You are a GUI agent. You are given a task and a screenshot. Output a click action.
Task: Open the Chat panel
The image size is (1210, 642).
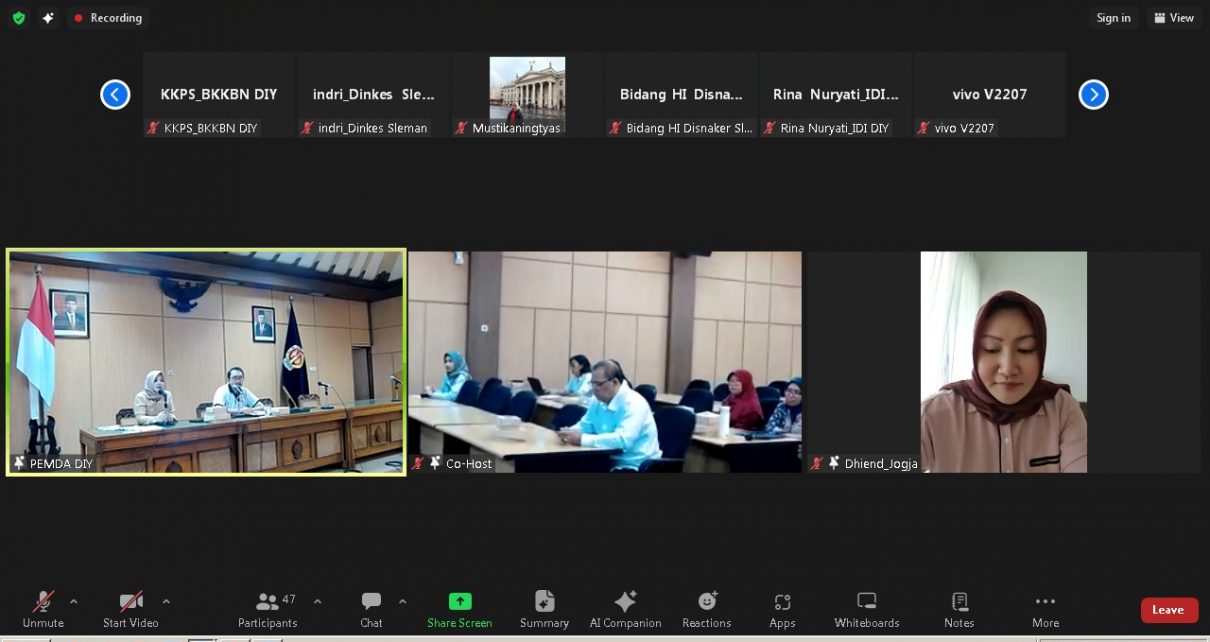pyautogui.click(x=371, y=609)
